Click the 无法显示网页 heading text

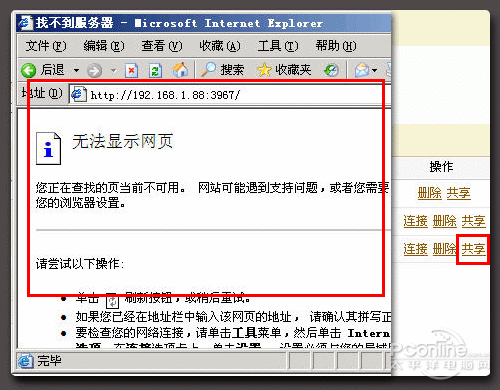123,141
